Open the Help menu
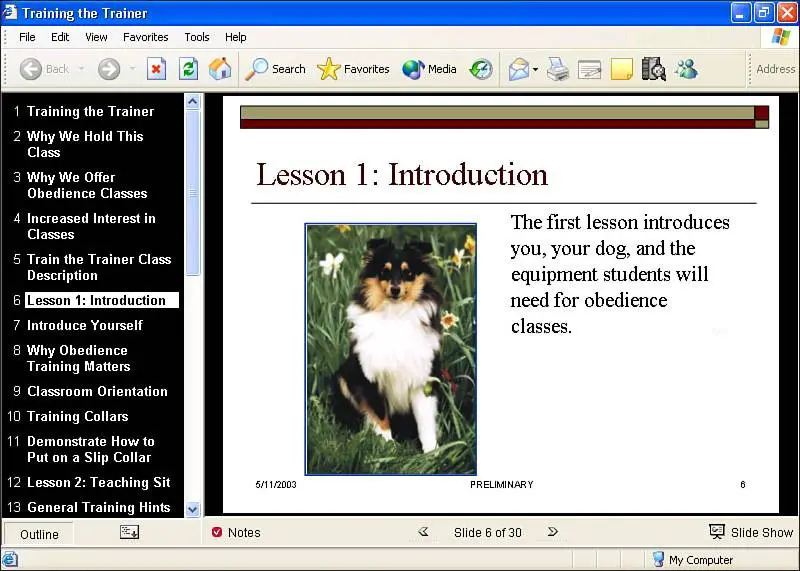Screen dimensions: 800x571 [x=236, y=37]
